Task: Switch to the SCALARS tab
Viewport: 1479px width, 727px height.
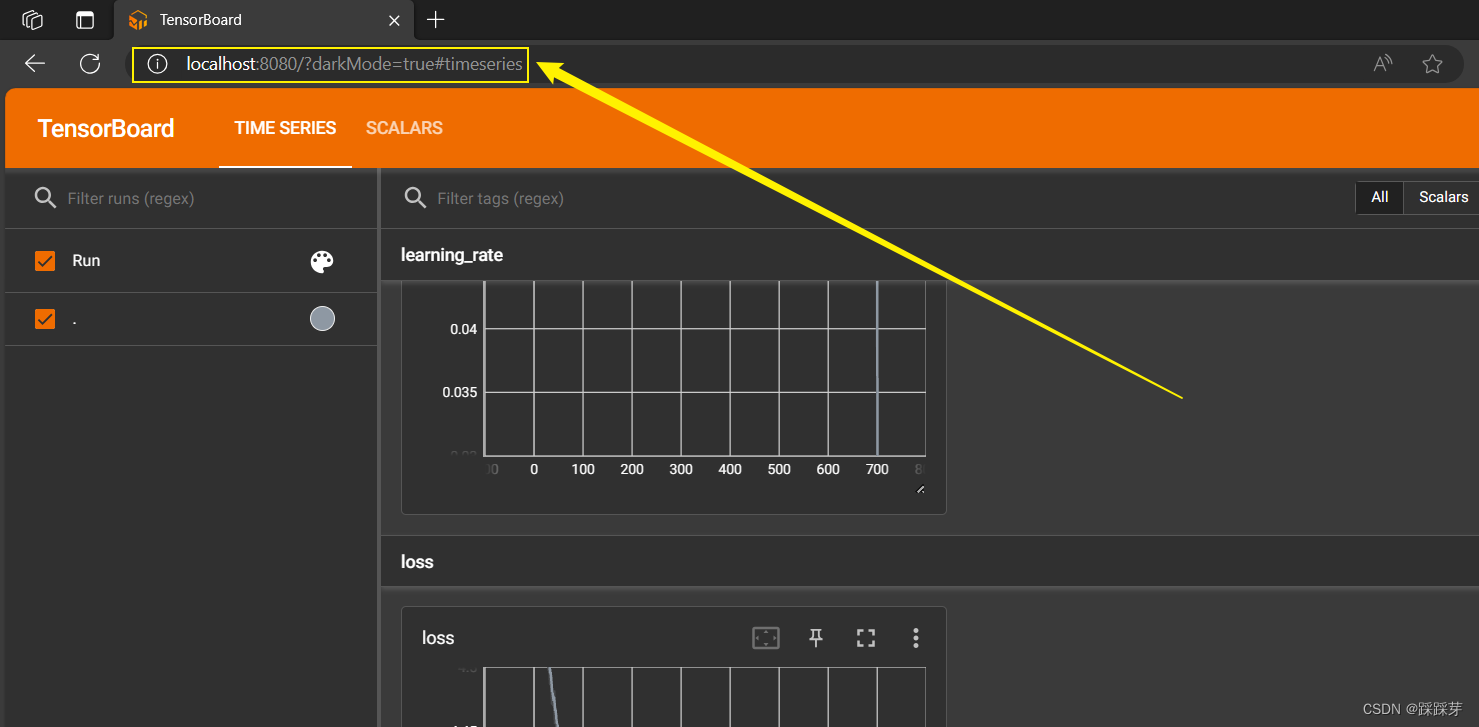Action: [x=404, y=128]
